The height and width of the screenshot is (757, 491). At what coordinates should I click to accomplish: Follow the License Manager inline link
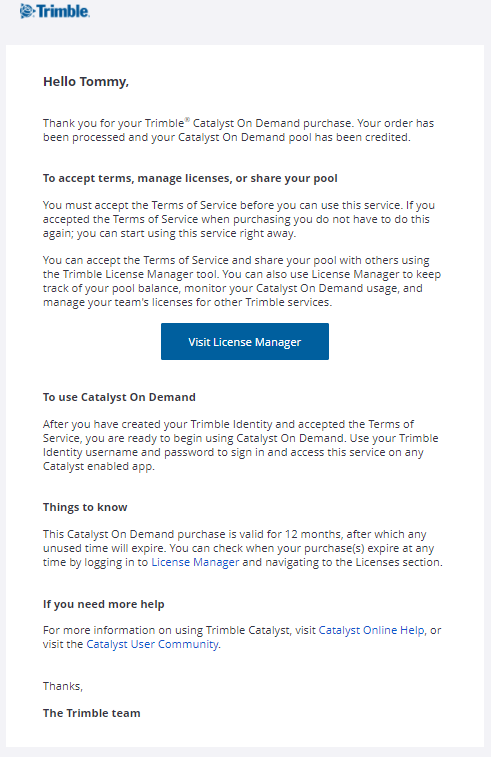(195, 562)
